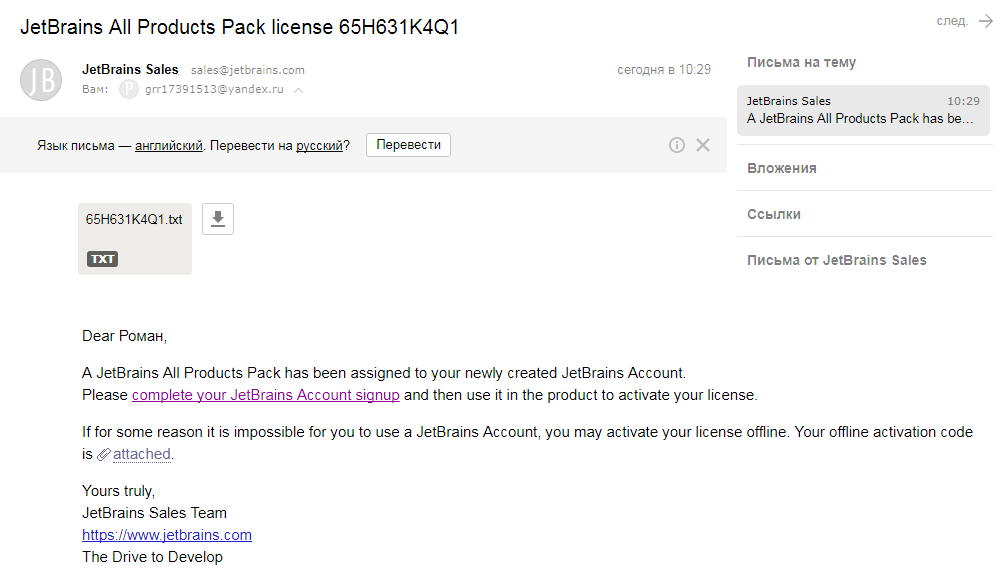The image size is (1006, 585).
Task: Visit https://www.jetbrains.com link
Action: pyautogui.click(x=167, y=535)
